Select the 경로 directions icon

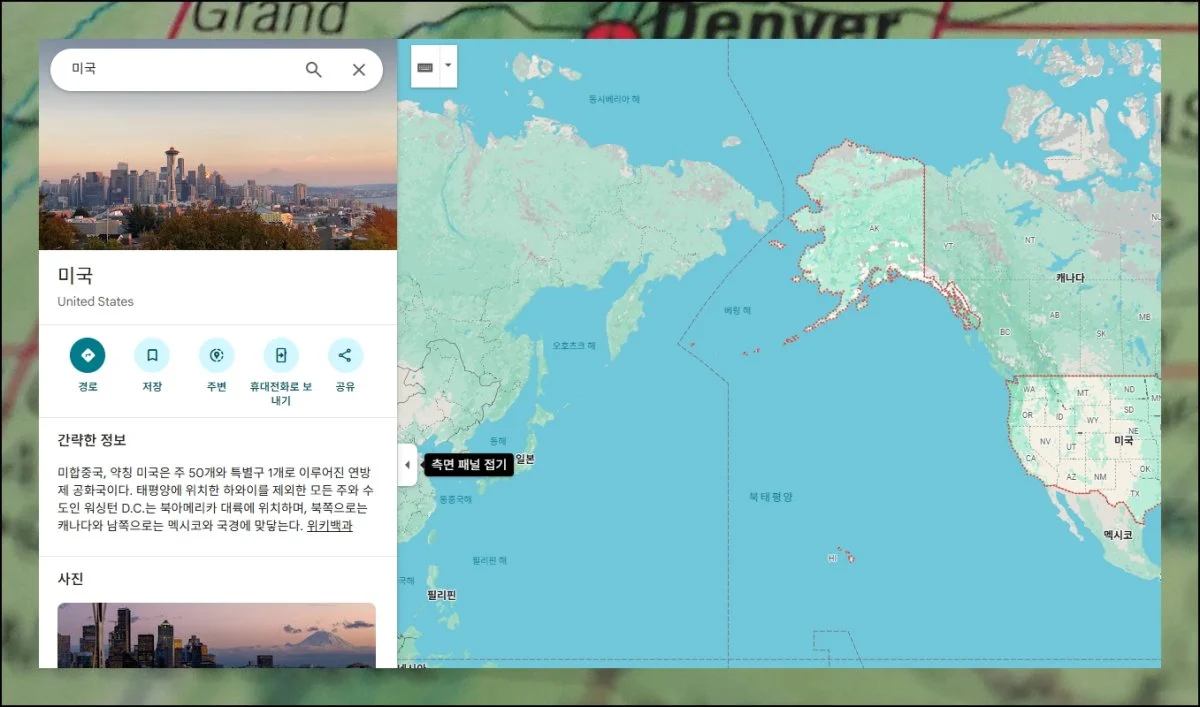87,356
